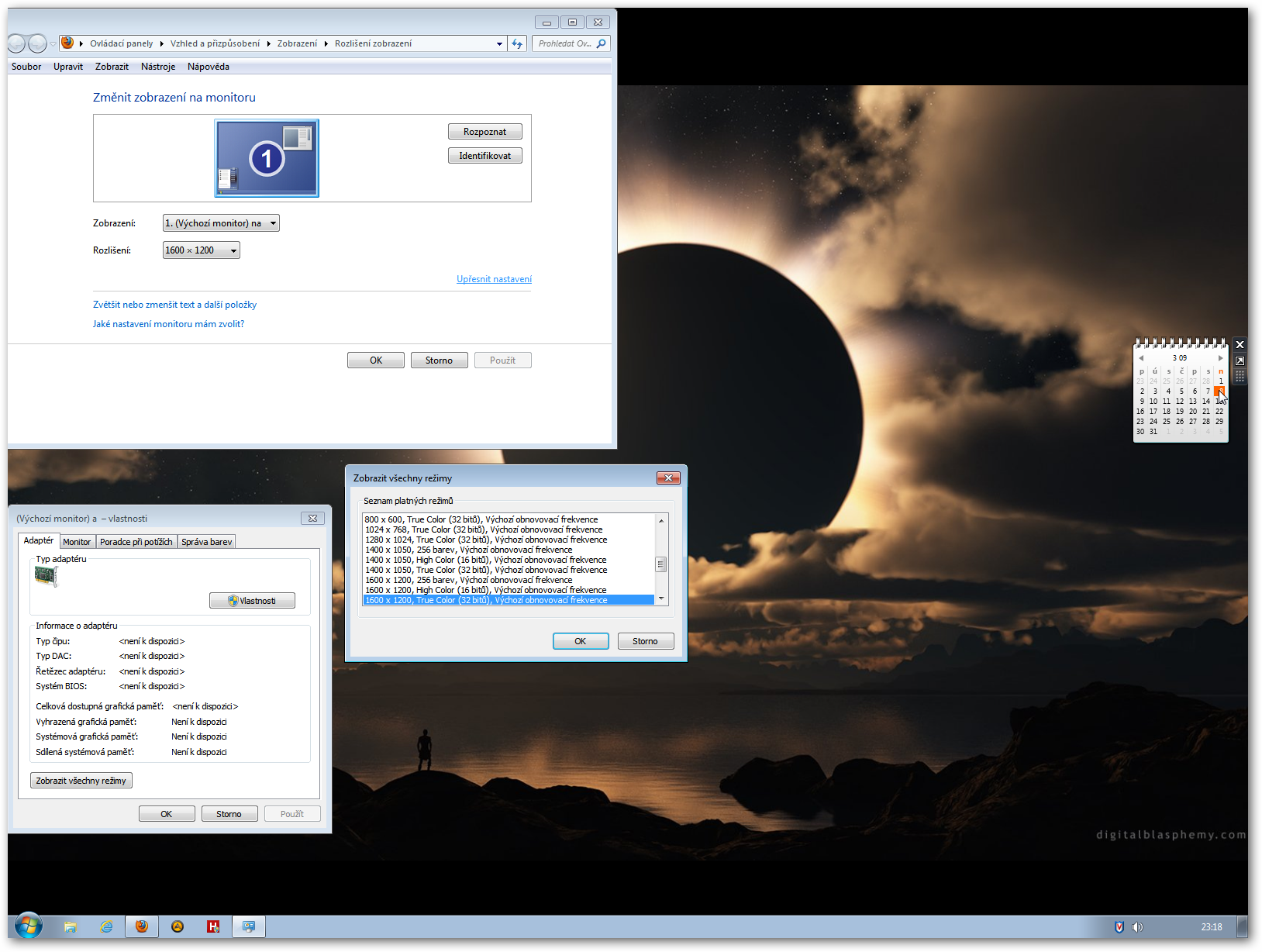Select 1280 x 1024 True Color mode
This screenshot has width=1262, height=952.
509,540
